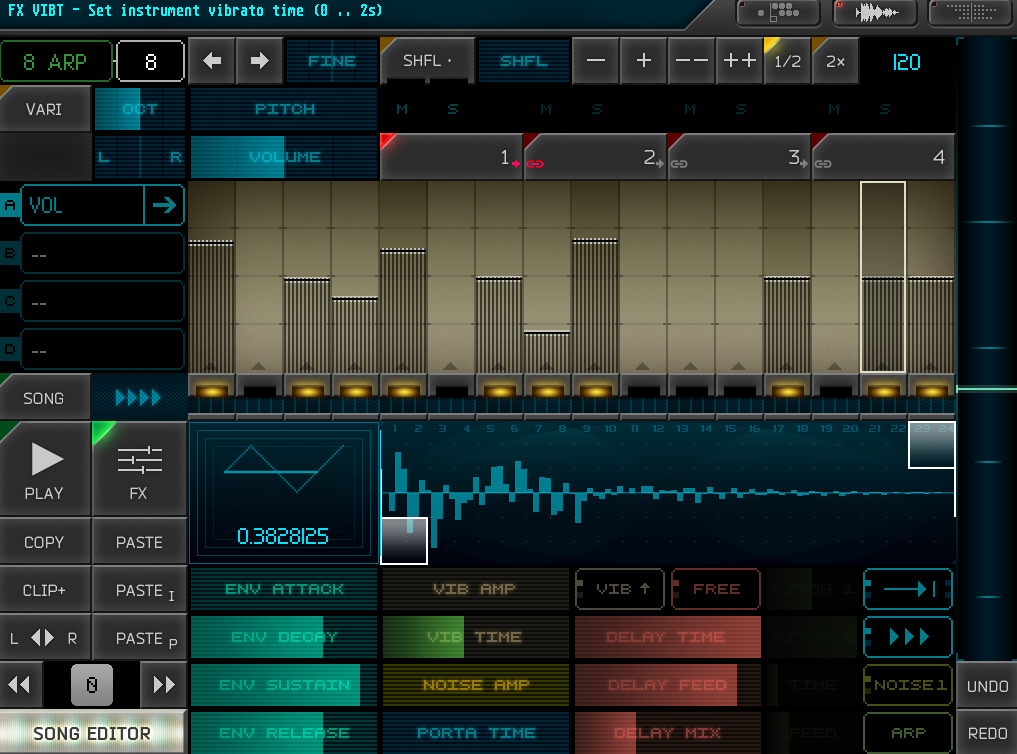Toggle the ARP button at bottom right
The width and height of the screenshot is (1017, 754).
point(907,733)
